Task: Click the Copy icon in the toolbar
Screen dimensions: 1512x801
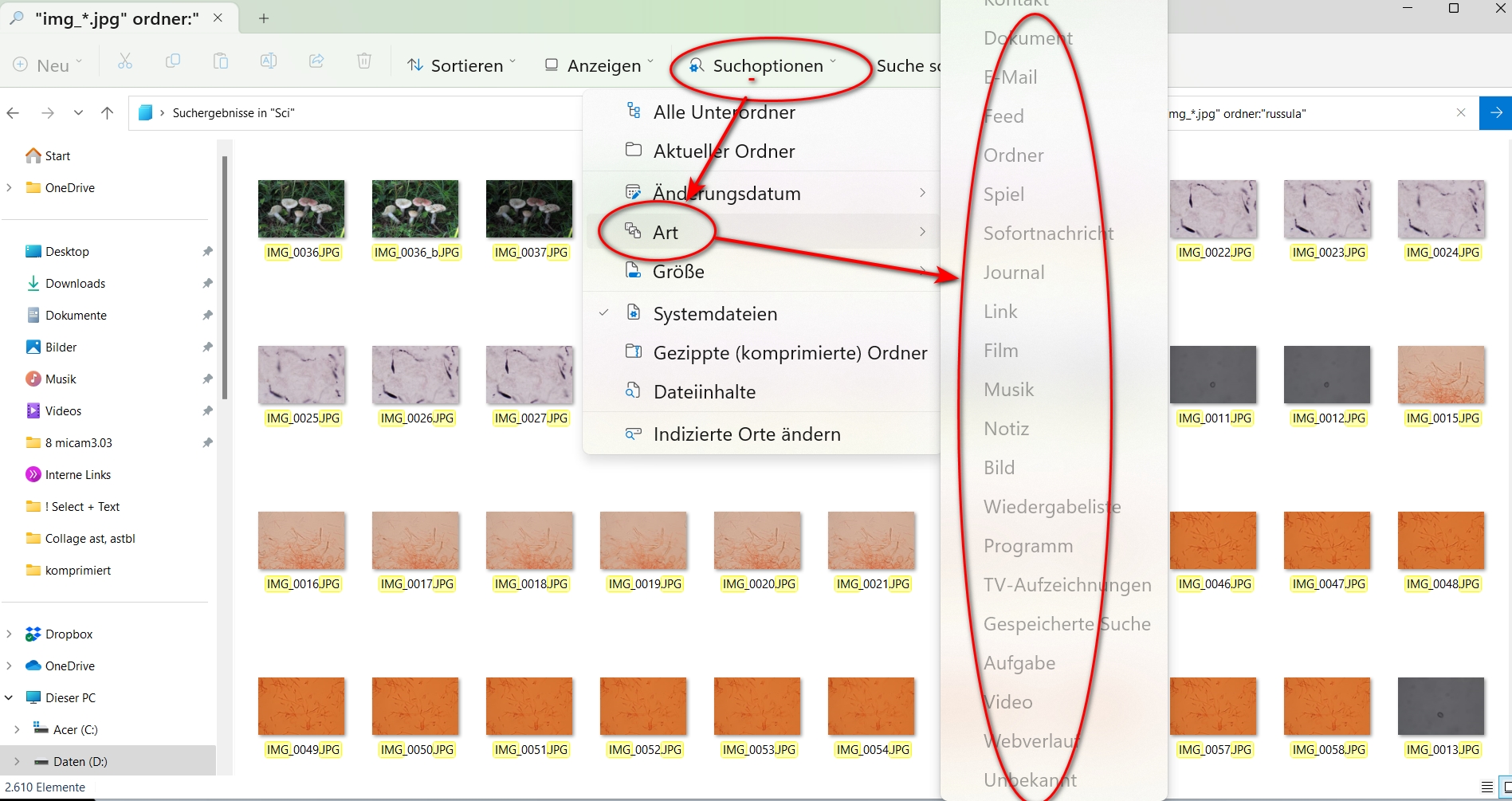Action: click(173, 61)
